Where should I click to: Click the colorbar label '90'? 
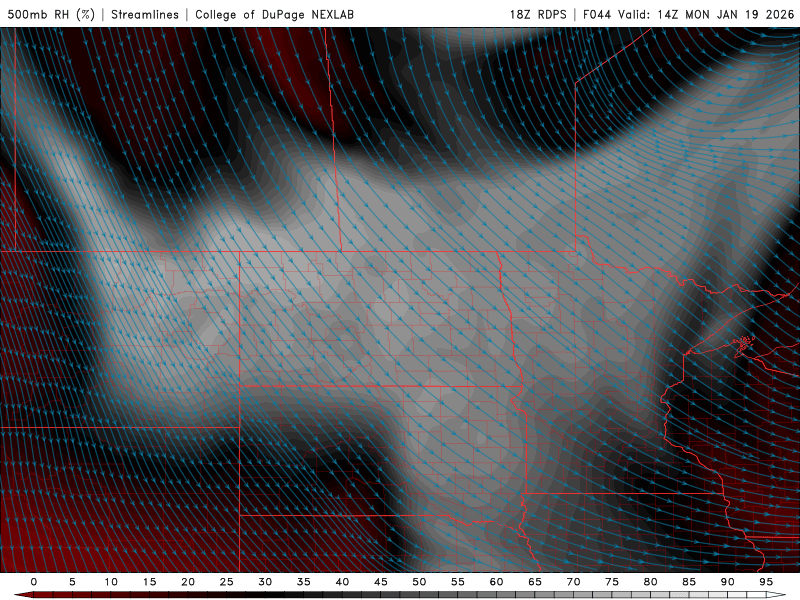(727, 582)
